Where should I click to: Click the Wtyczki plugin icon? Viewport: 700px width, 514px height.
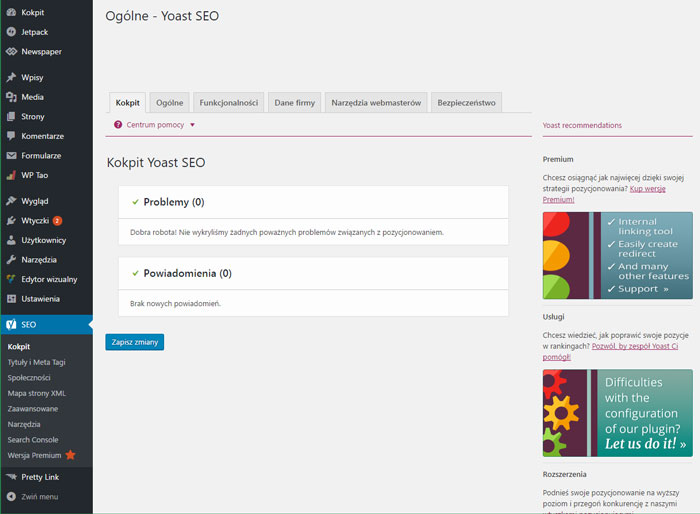[x=11, y=221]
